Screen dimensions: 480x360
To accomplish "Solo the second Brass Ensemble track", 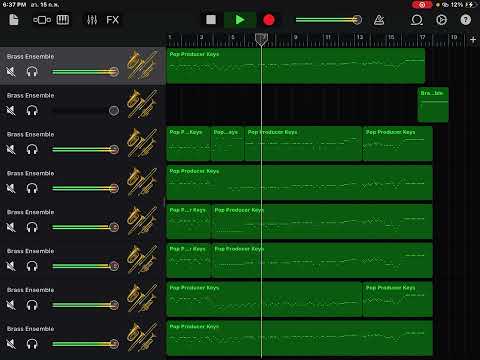I will point(32,111).
